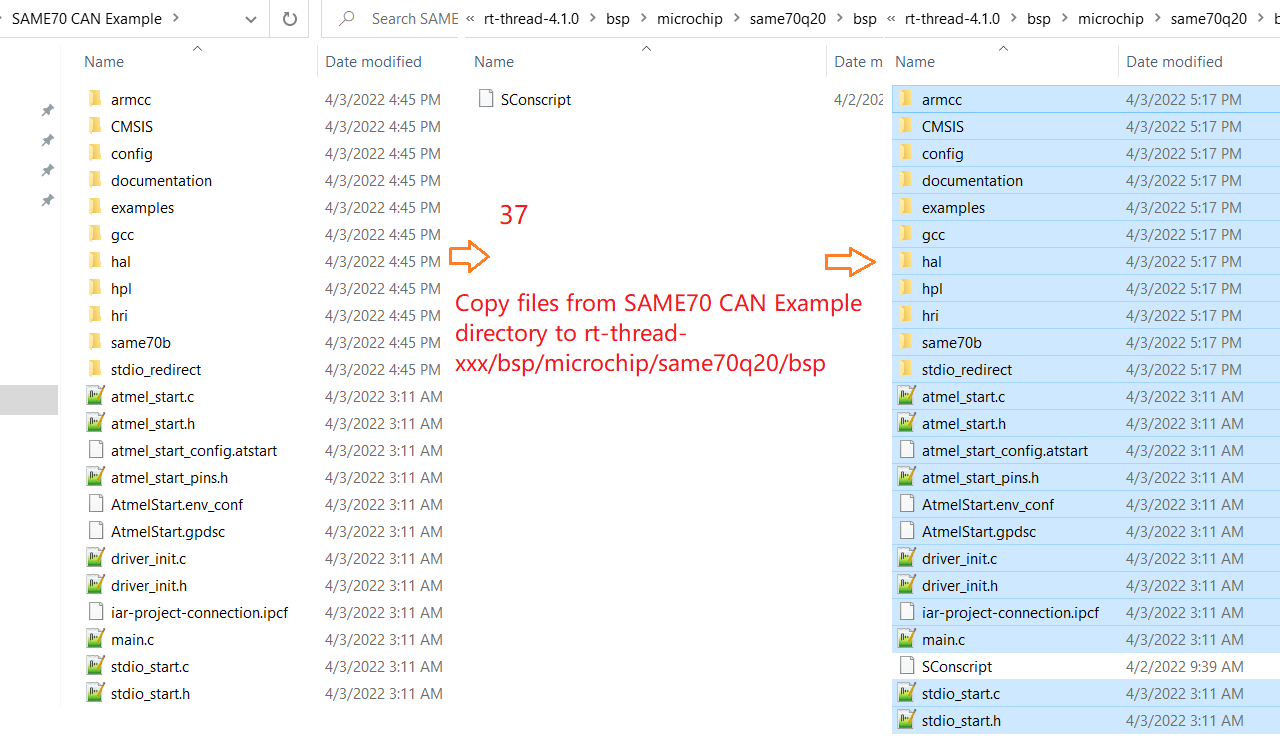Click the highlighted atmel_start_pins.h file icon
Image resolution: width=1280 pixels, height=738 pixels.
907,478
